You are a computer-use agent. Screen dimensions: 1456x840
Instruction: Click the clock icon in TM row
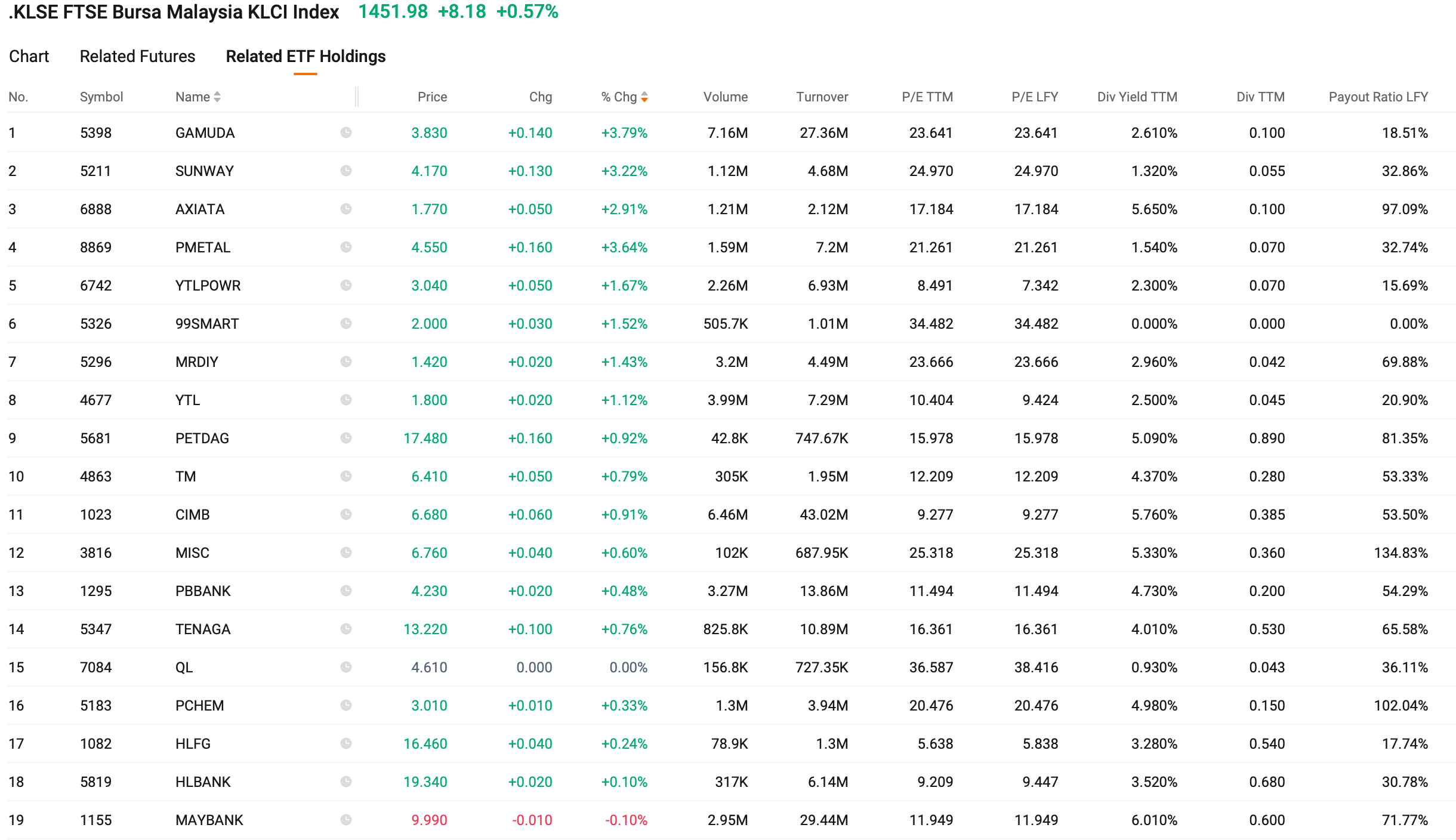(346, 476)
